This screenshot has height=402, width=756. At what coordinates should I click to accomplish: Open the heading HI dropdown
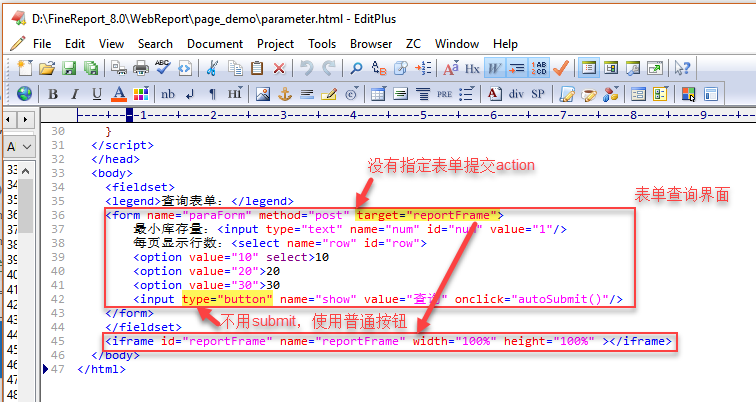point(235,94)
